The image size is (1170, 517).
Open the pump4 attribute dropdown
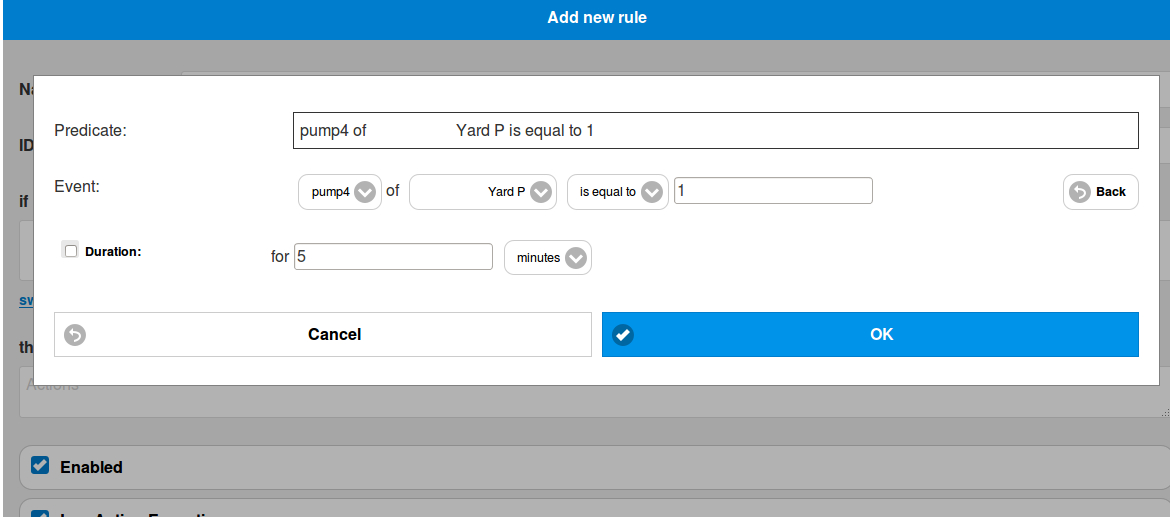[x=340, y=192]
